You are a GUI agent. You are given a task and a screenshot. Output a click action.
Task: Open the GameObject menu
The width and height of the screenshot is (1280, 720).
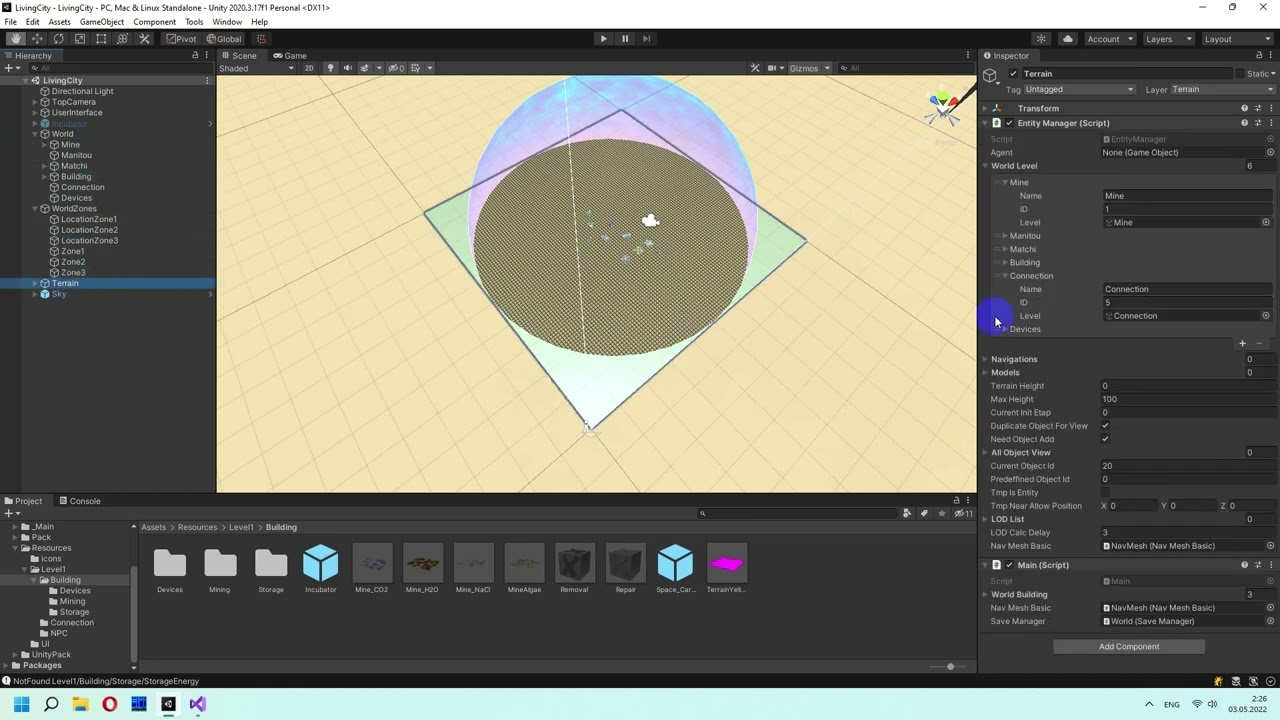point(101,22)
